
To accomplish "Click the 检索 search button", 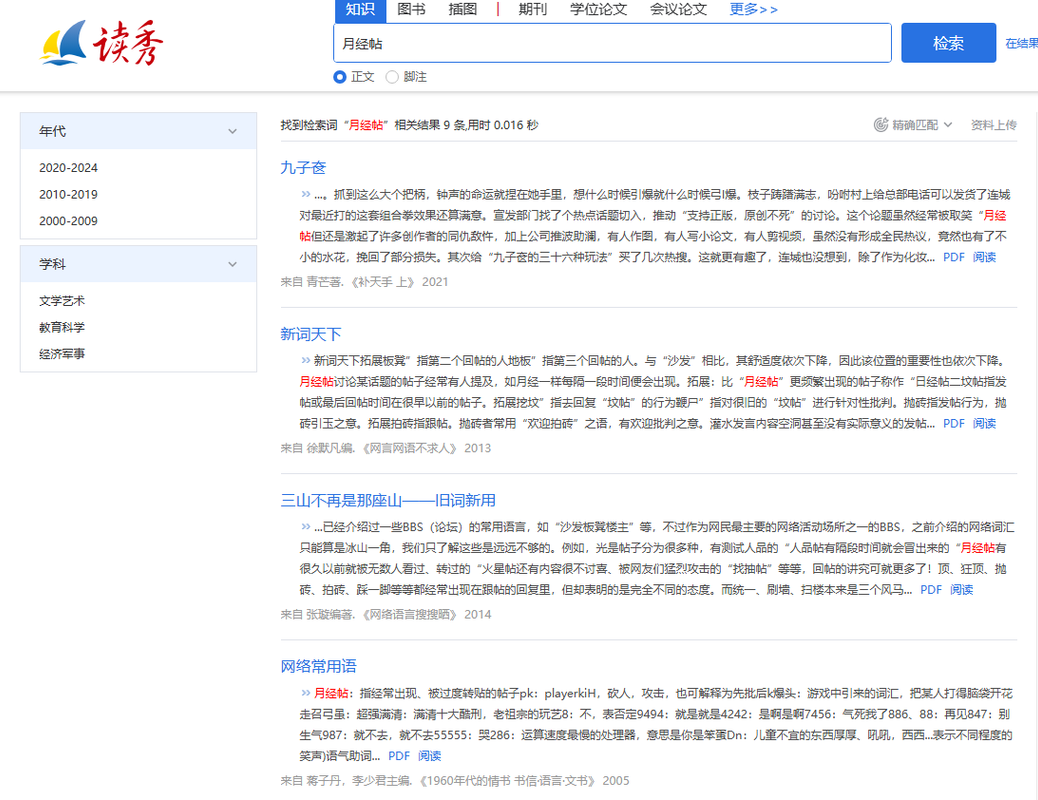I will [x=948, y=43].
